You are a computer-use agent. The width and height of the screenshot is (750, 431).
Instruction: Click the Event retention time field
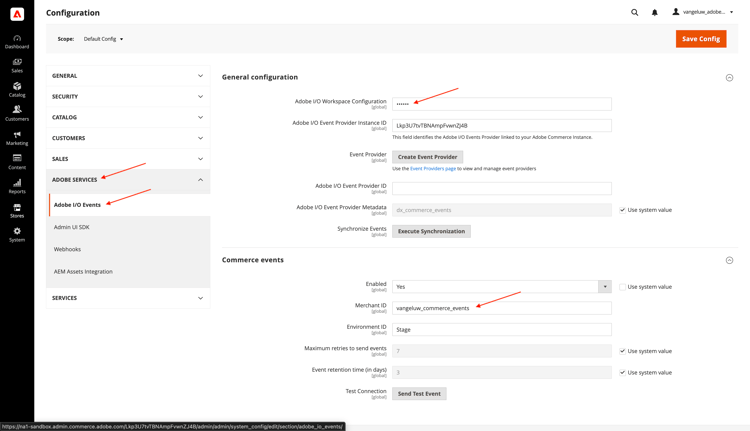click(502, 373)
